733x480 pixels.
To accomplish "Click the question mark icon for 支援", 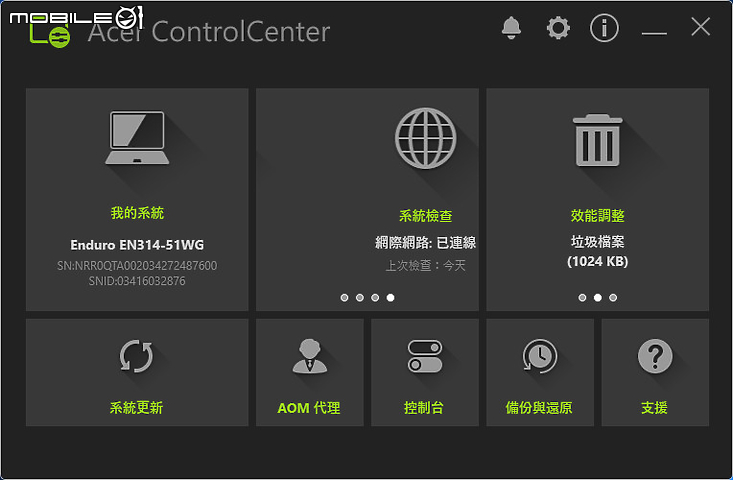I will [655, 356].
